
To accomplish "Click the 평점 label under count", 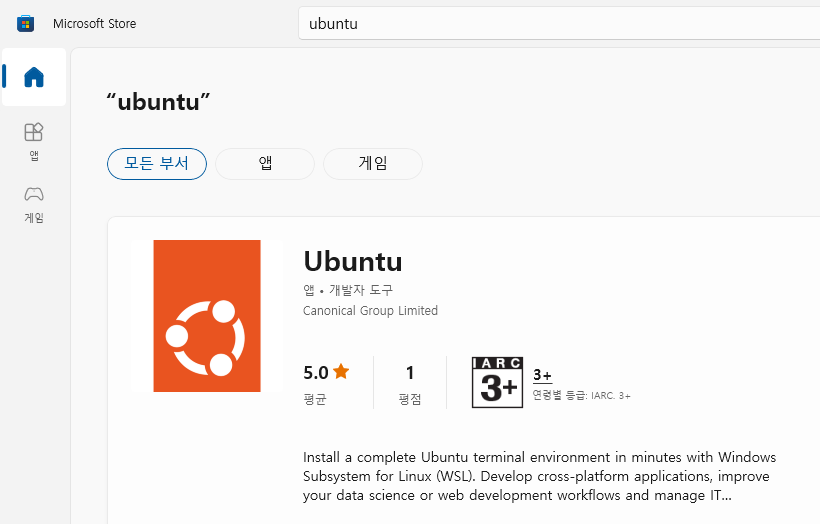I will pyautogui.click(x=410, y=400).
